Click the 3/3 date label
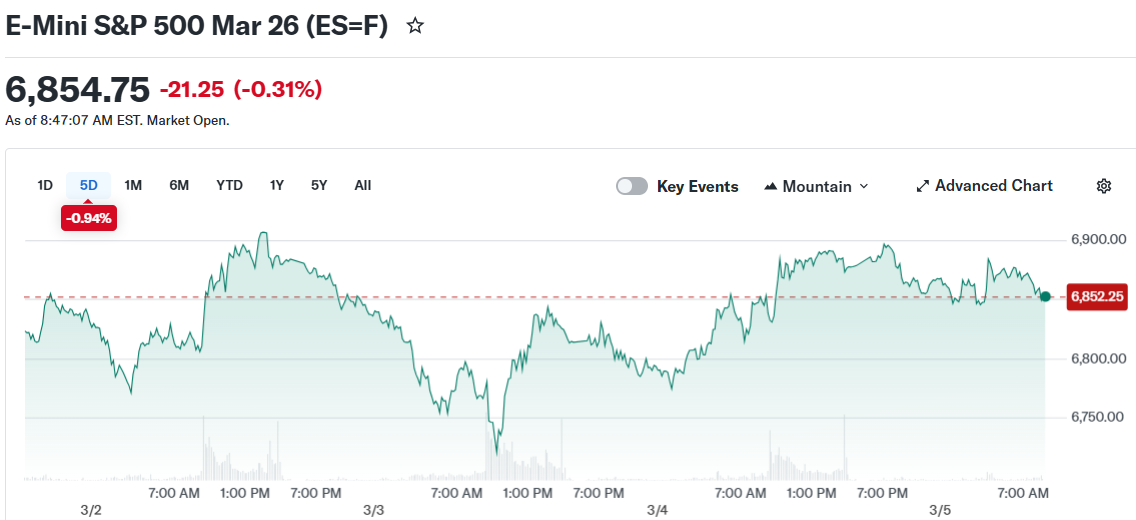This screenshot has width=1136, height=520. (373, 511)
